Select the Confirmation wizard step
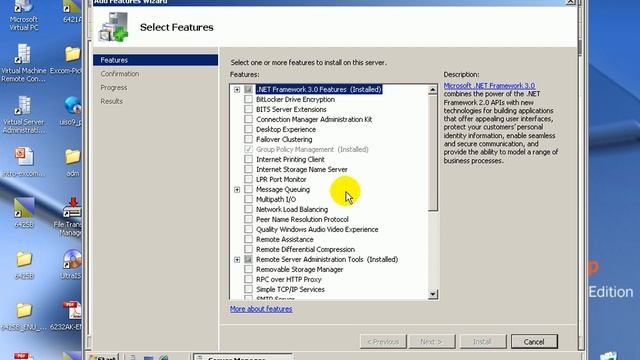This screenshot has height=360, width=640. click(120, 74)
